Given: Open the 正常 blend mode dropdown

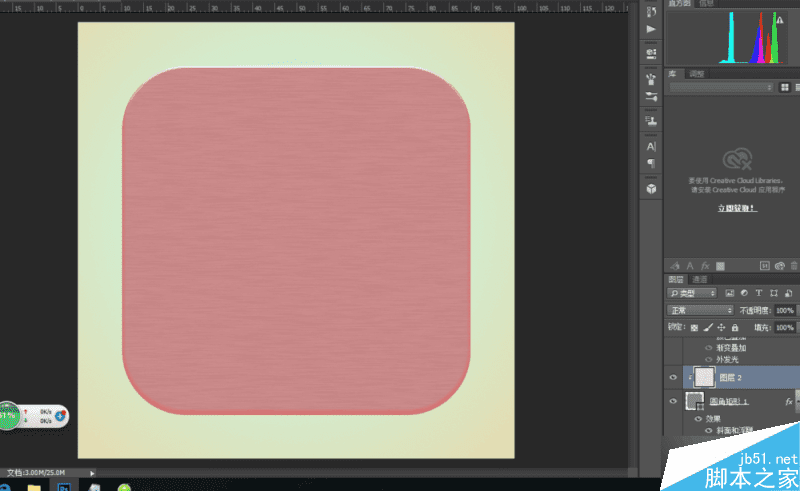Looking at the screenshot, I should (700, 310).
